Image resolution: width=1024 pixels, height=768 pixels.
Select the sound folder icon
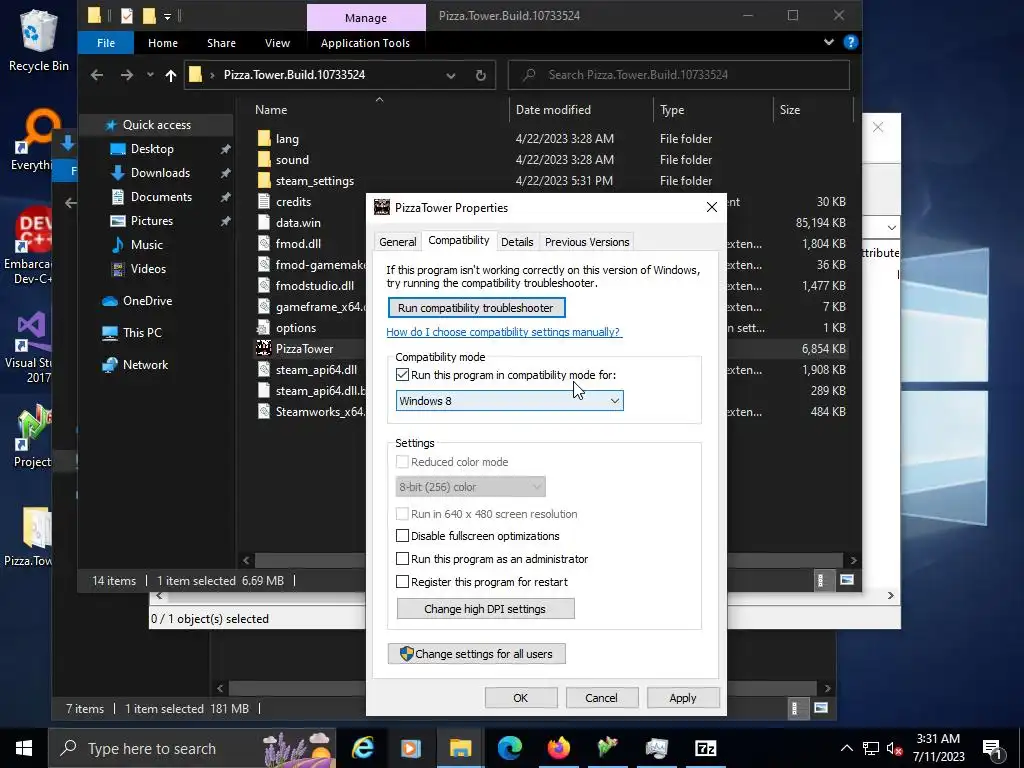tap(264, 159)
